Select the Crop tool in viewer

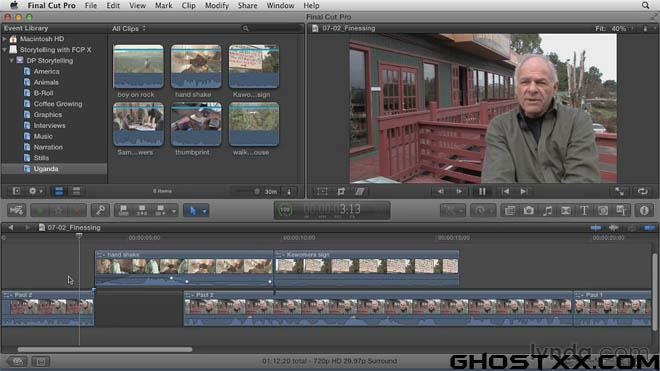[341, 191]
